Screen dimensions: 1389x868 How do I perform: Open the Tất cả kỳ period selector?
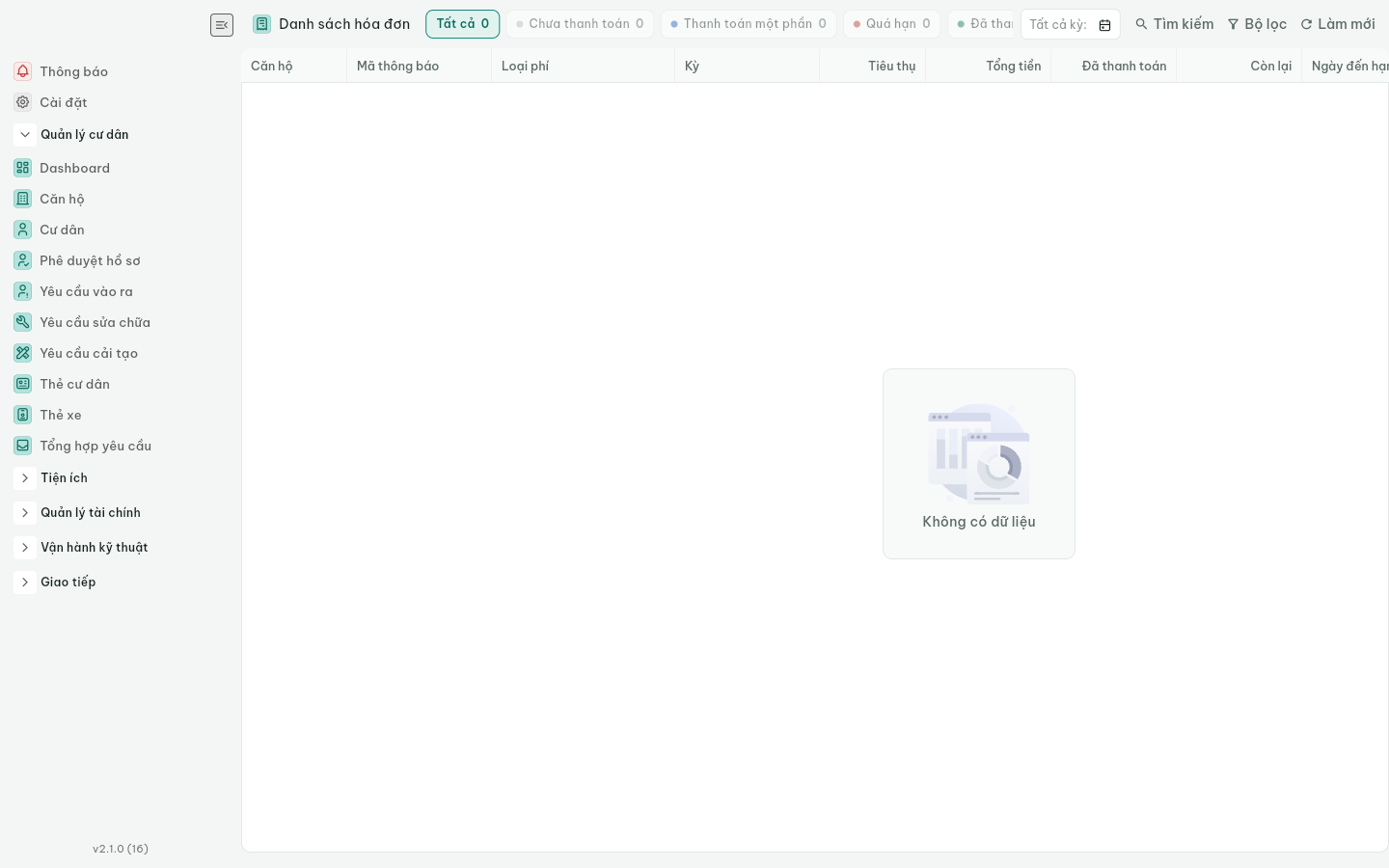[x=1071, y=24]
